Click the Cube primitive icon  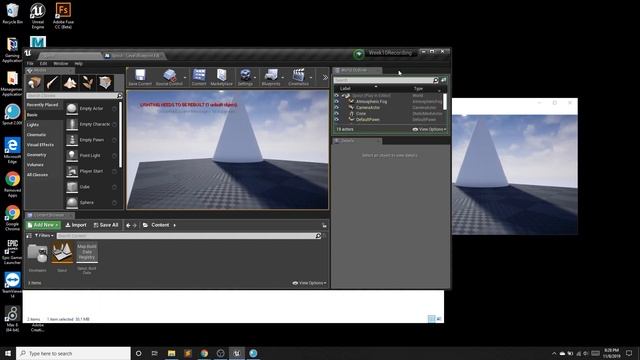coord(72,187)
